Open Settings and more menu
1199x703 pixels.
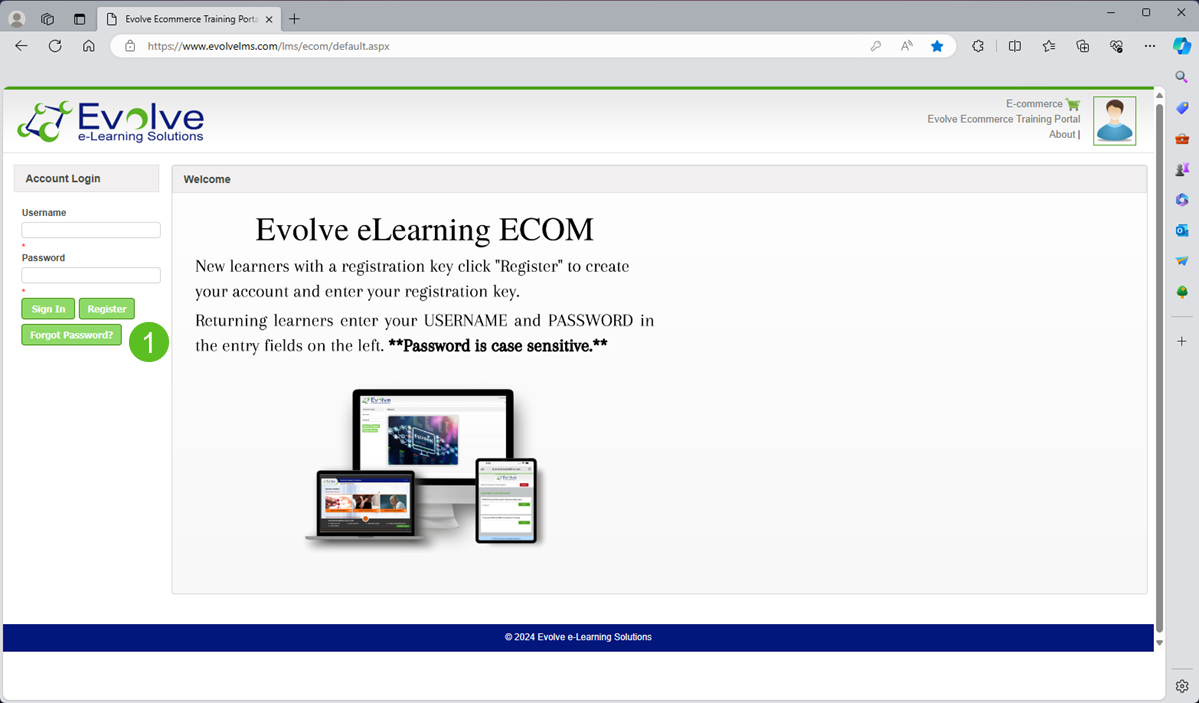pos(1149,45)
